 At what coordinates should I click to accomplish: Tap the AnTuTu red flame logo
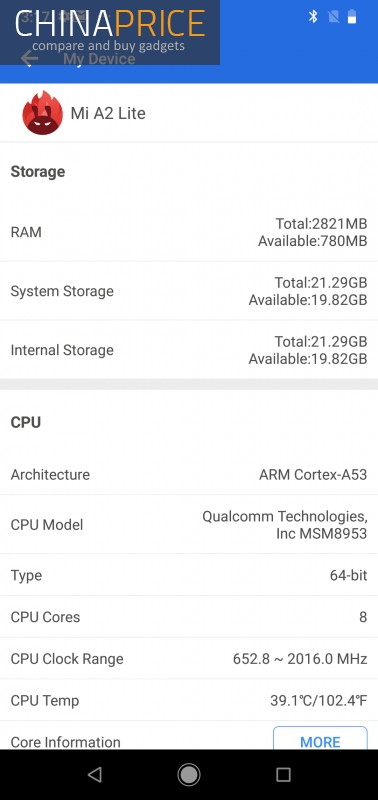[42, 113]
